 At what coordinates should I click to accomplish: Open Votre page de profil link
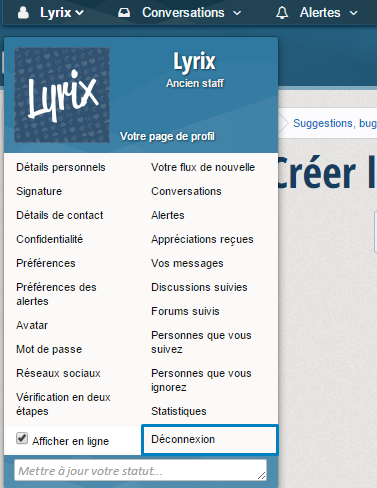tap(167, 136)
